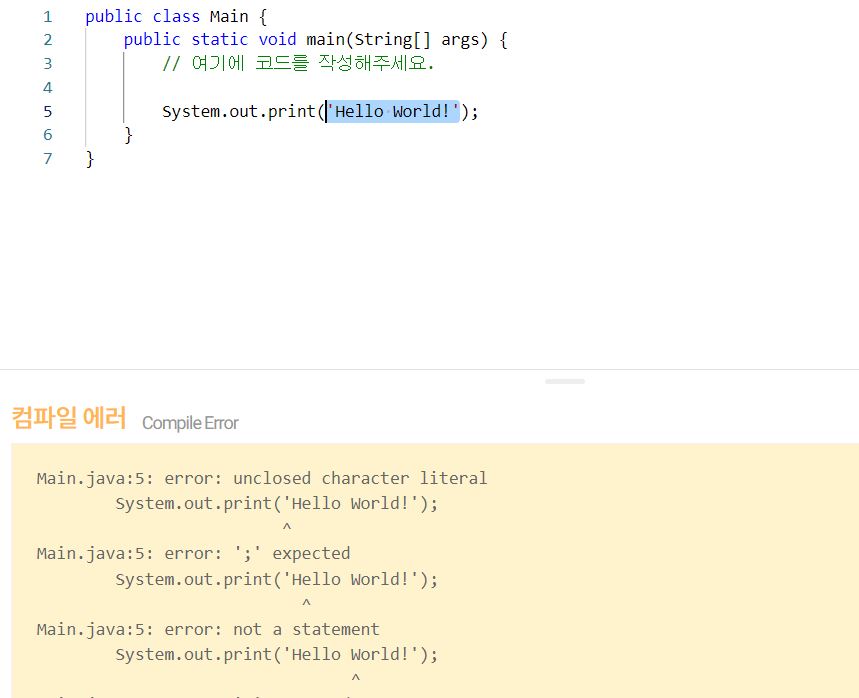Select line number 2 in gutter
Viewport: 859px width, 698px height.
[x=48, y=40]
